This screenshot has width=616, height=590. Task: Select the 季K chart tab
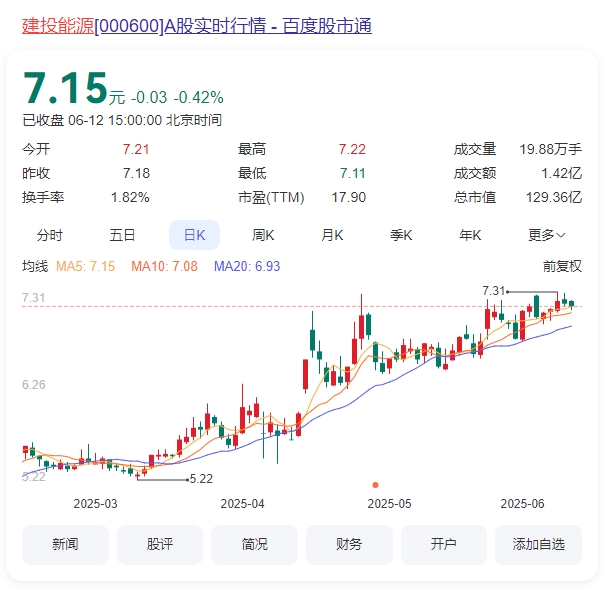point(401,235)
